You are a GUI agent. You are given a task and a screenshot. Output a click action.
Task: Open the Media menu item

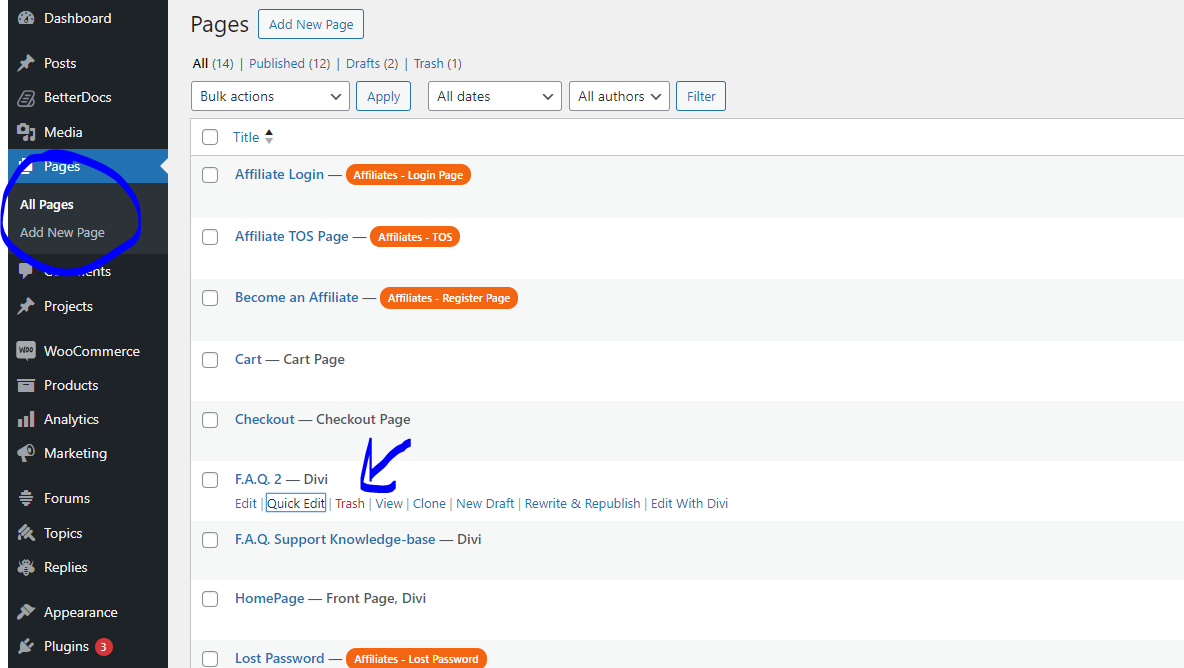tap(63, 132)
